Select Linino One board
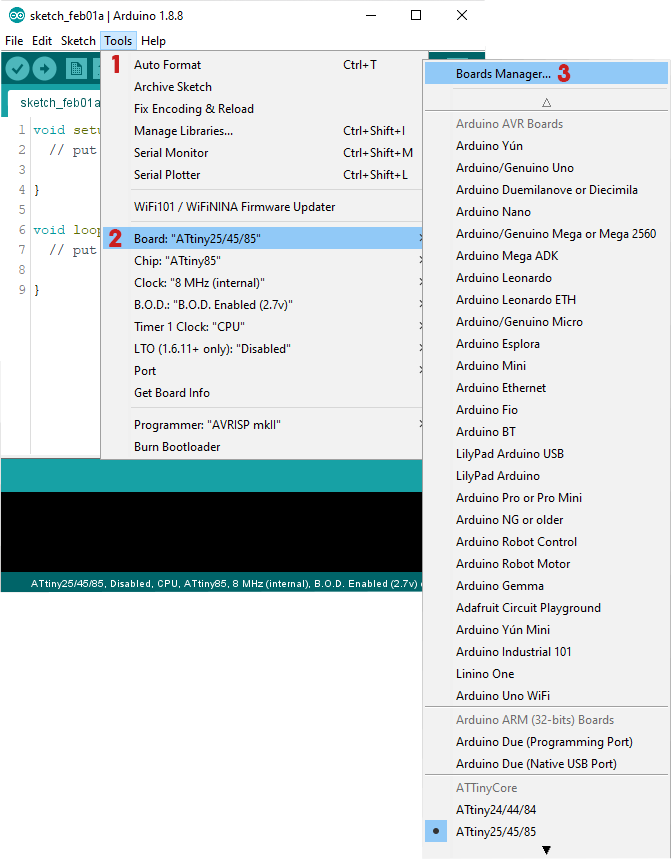671x859 pixels. pyautogui.click(x=546, y=673)
